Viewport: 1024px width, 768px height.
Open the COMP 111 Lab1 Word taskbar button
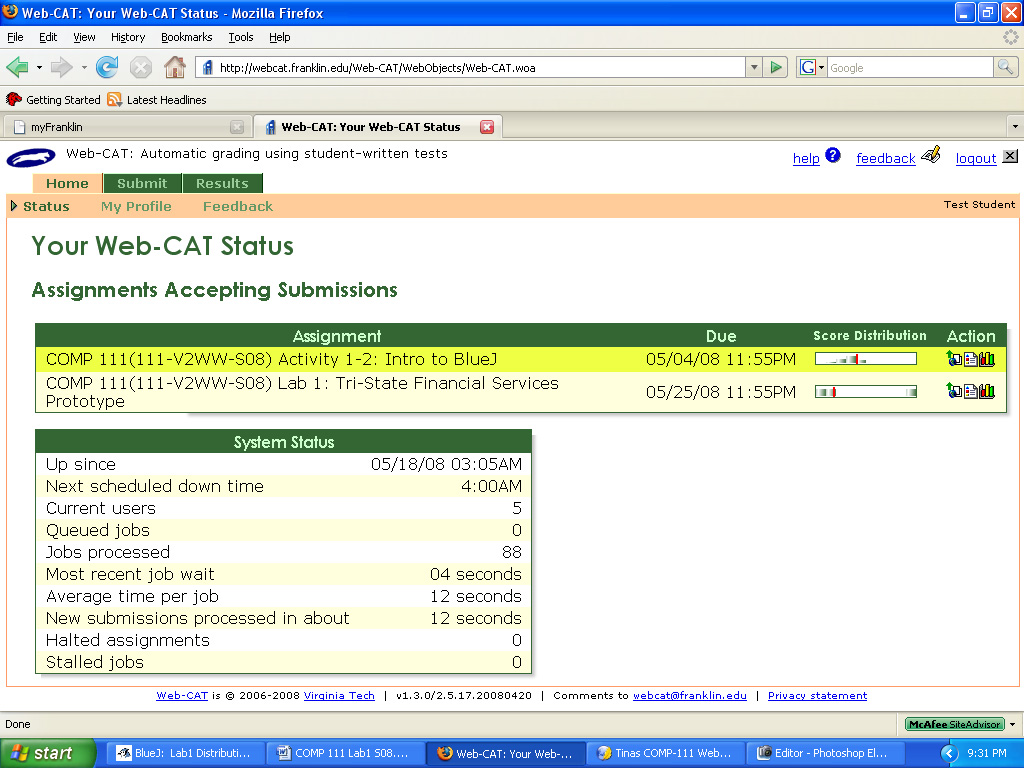(x=344, y=754)
